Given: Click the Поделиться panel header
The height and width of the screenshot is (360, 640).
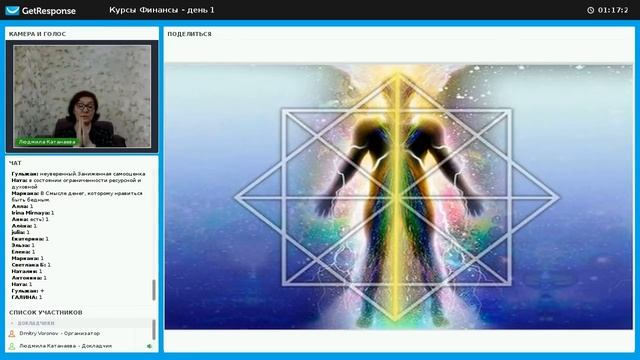Looking at the screenshot, I should coord(189,34).
